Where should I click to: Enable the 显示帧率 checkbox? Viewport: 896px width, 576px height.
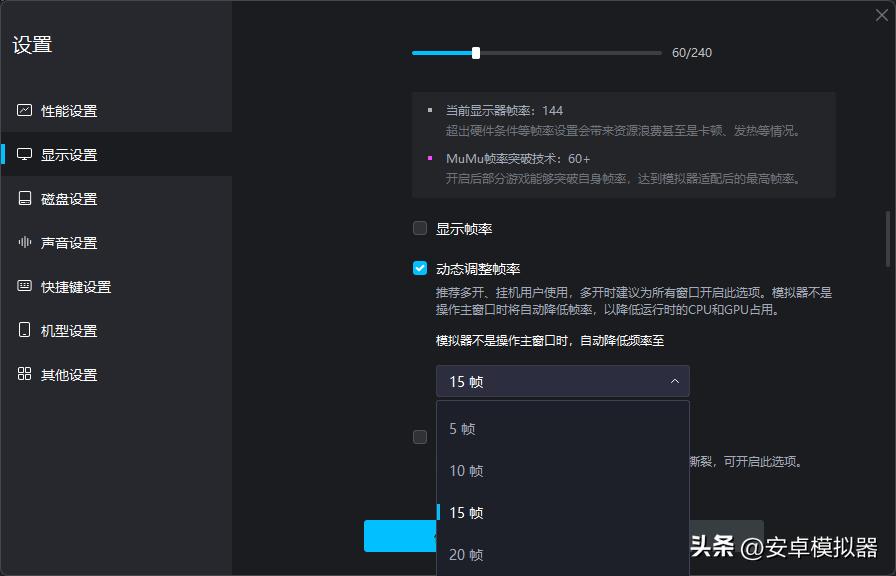click(419, 228)
